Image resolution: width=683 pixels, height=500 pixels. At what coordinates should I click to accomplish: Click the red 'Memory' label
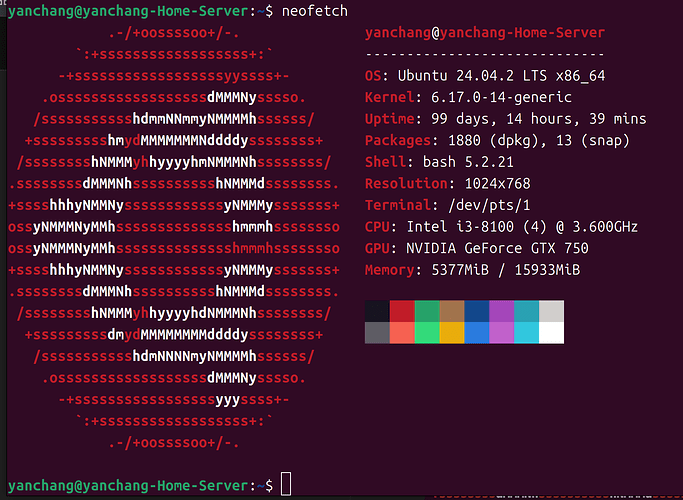coord(390,270)
